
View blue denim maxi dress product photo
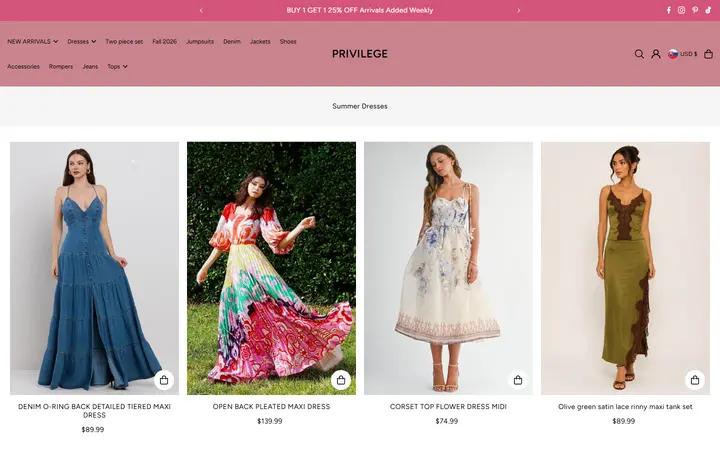pyautogui.click(x=95, y=268)
